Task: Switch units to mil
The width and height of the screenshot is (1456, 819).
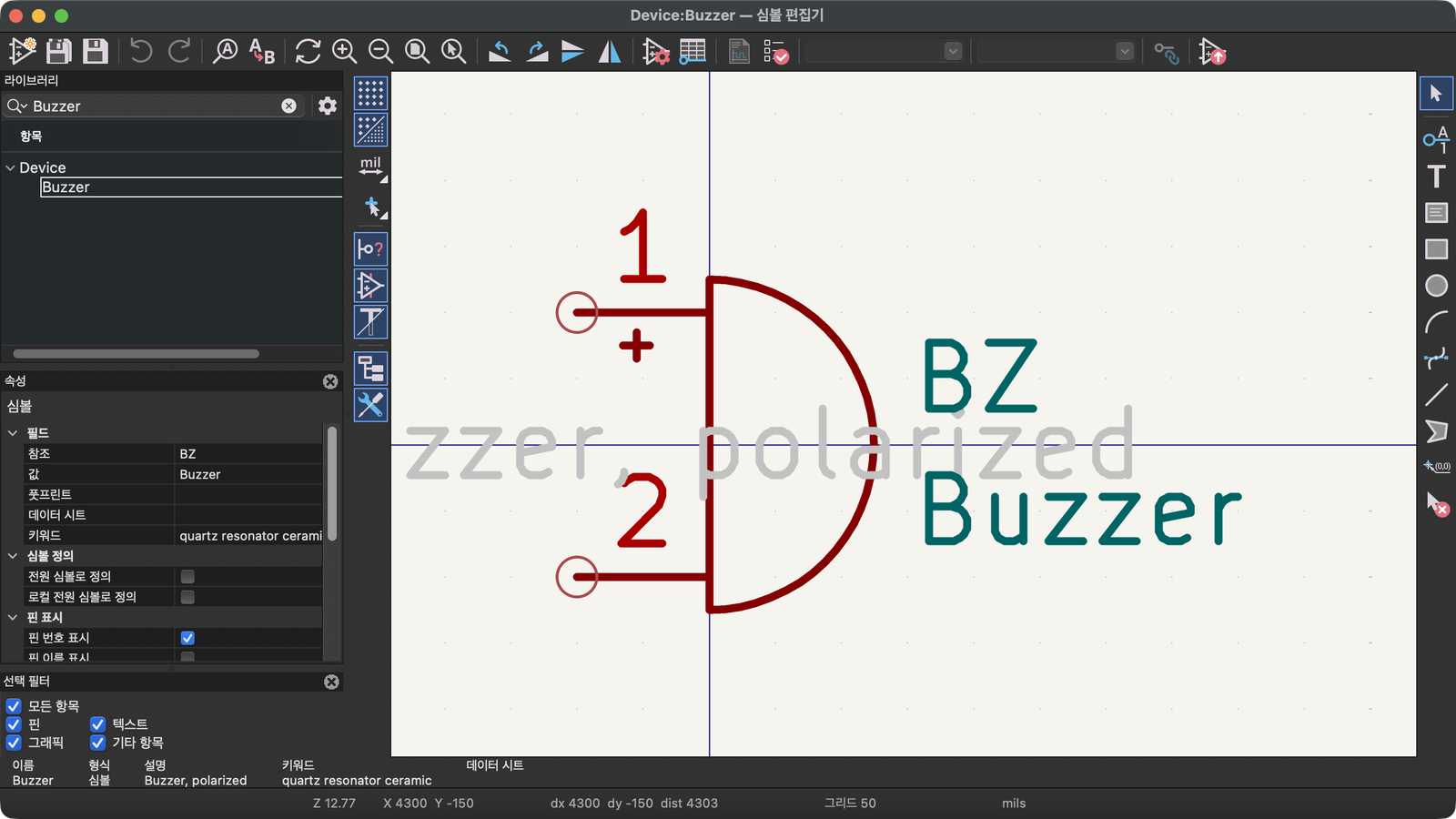Action: click(x=370, y=167)
